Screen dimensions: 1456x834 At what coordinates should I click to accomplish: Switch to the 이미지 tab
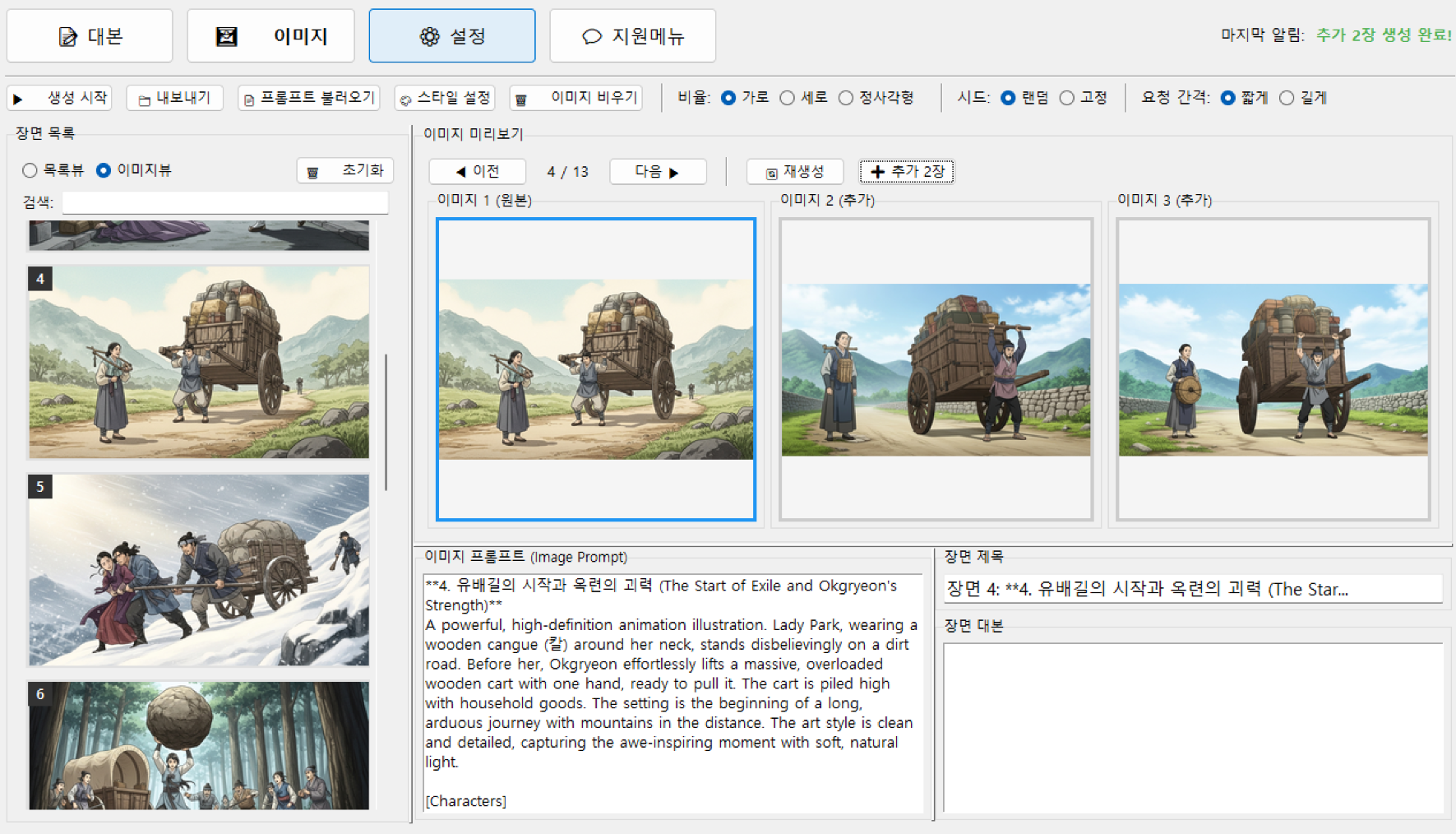[270, 36]
